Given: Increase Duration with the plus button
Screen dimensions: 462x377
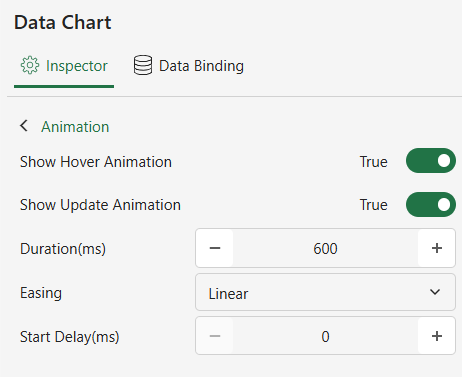Looking at the screenshot, I should tap(437, 248).
